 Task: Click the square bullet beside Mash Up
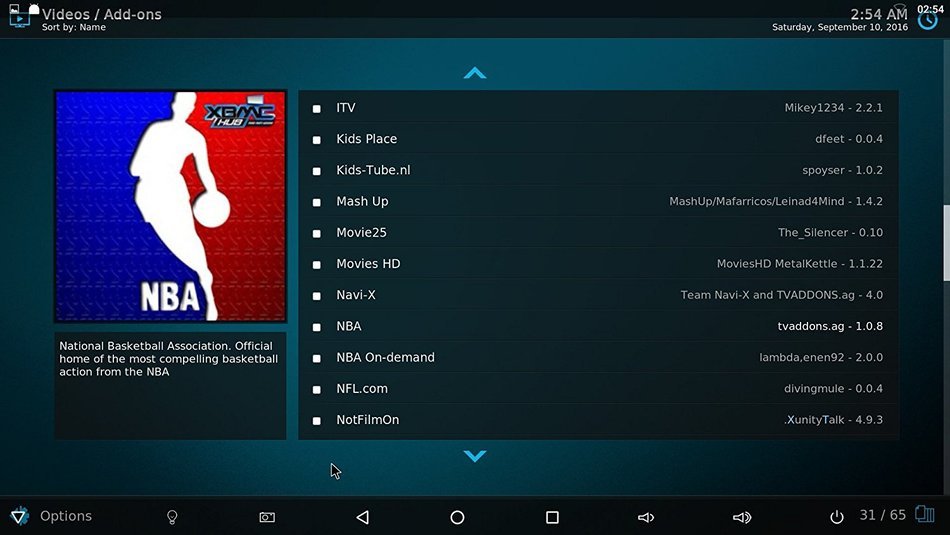click(x=316, y=202)
